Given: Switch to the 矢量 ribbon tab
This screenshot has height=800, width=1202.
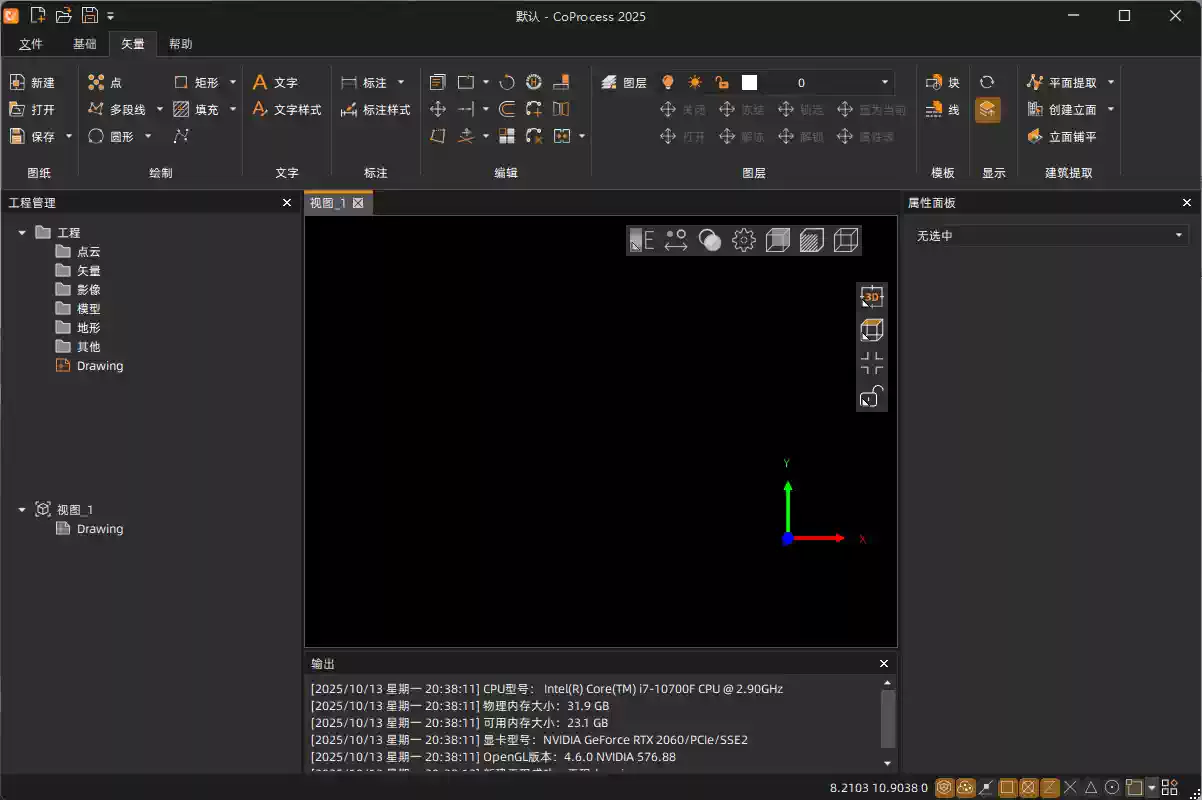Looking at the screenshot, I should [133, 44].
